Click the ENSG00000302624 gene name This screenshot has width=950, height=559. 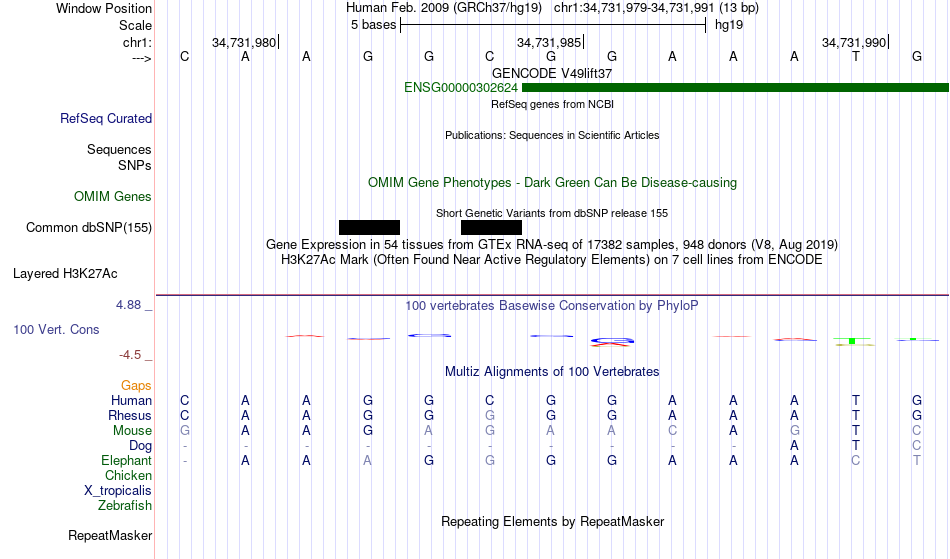460,88
